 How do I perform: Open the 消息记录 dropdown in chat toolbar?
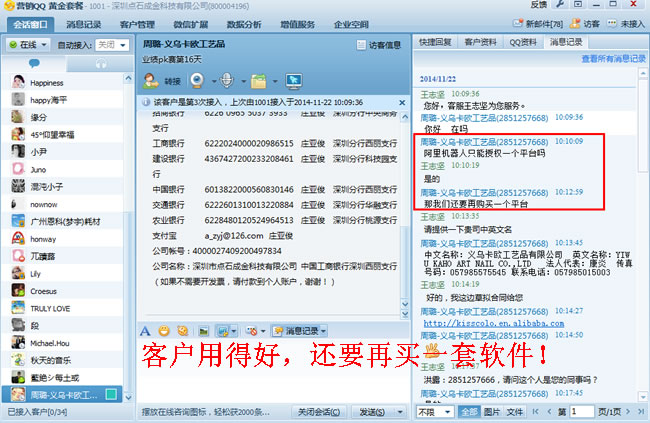(299, 331)
